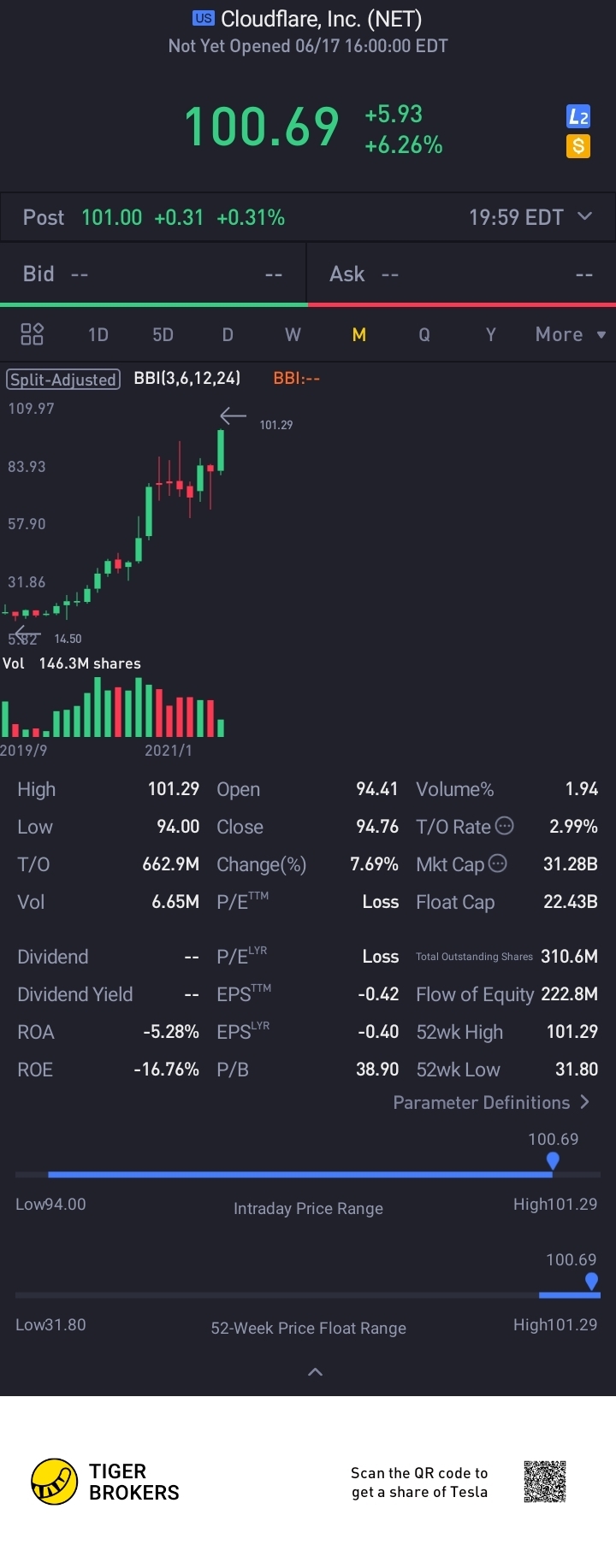The width and height of the screenshot is (616, 1568).
Task: Select the W weekly chart tab
Action: 293,334
